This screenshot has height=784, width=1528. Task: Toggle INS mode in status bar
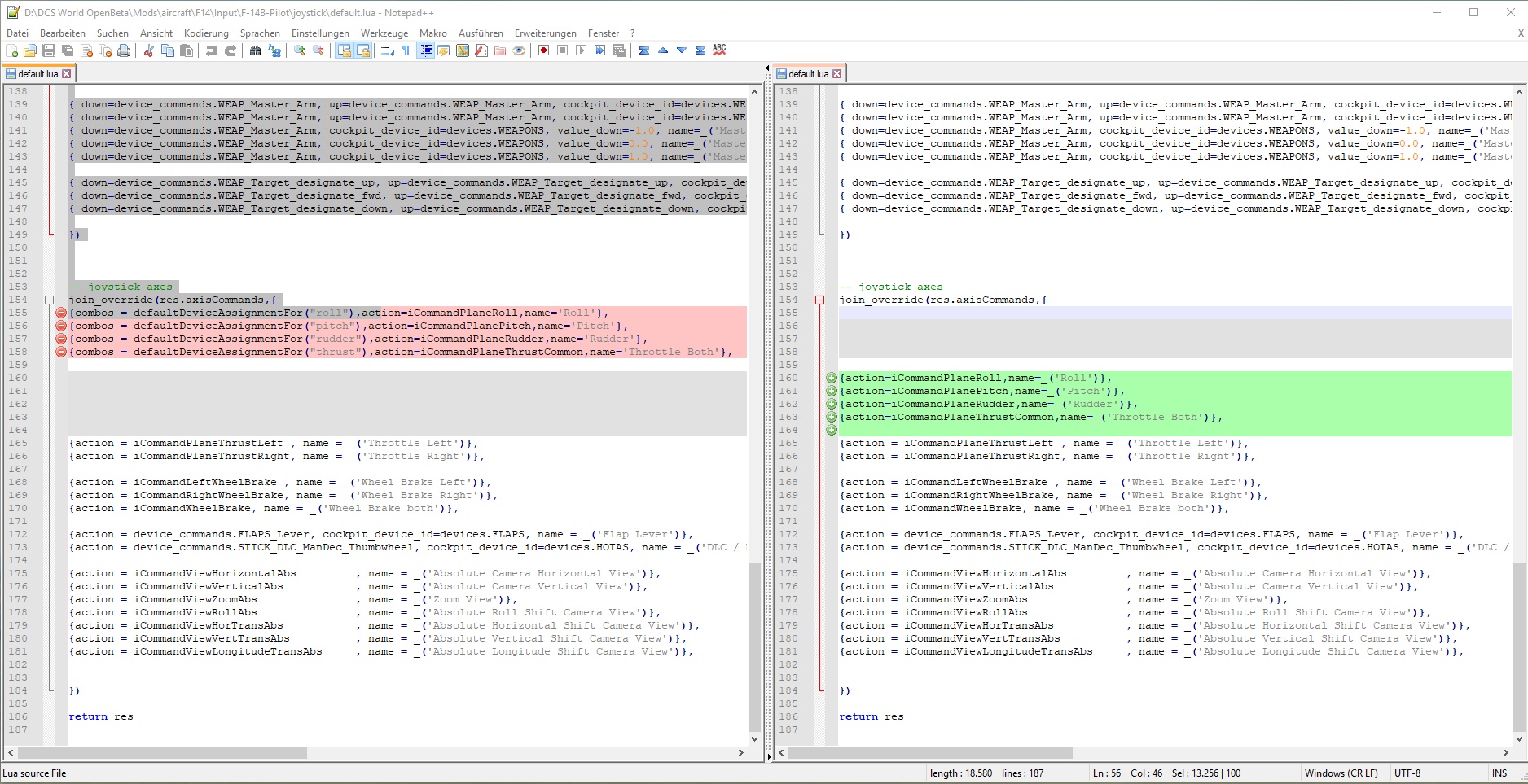[1499, 773]
